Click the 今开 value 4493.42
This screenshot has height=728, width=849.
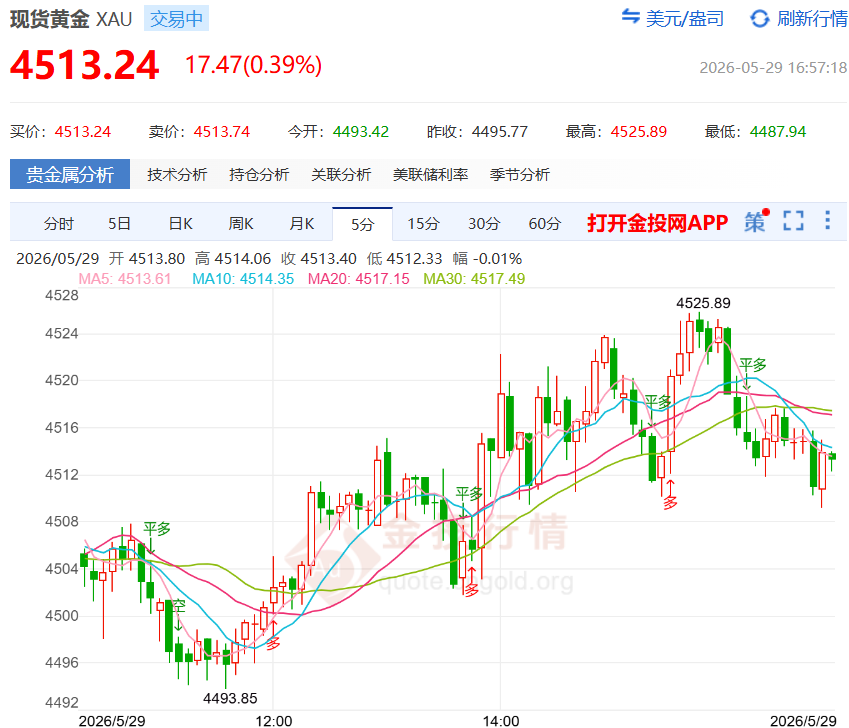(361, 132)
